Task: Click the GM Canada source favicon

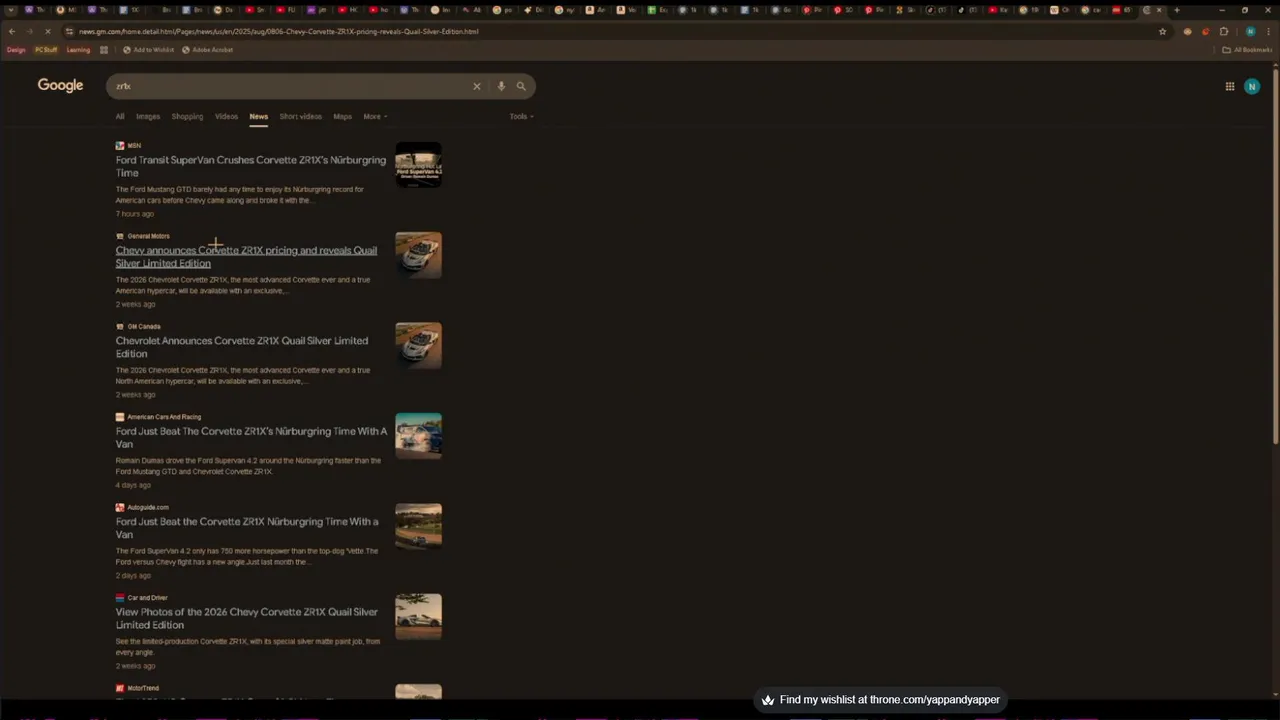Action: [120, 326]
